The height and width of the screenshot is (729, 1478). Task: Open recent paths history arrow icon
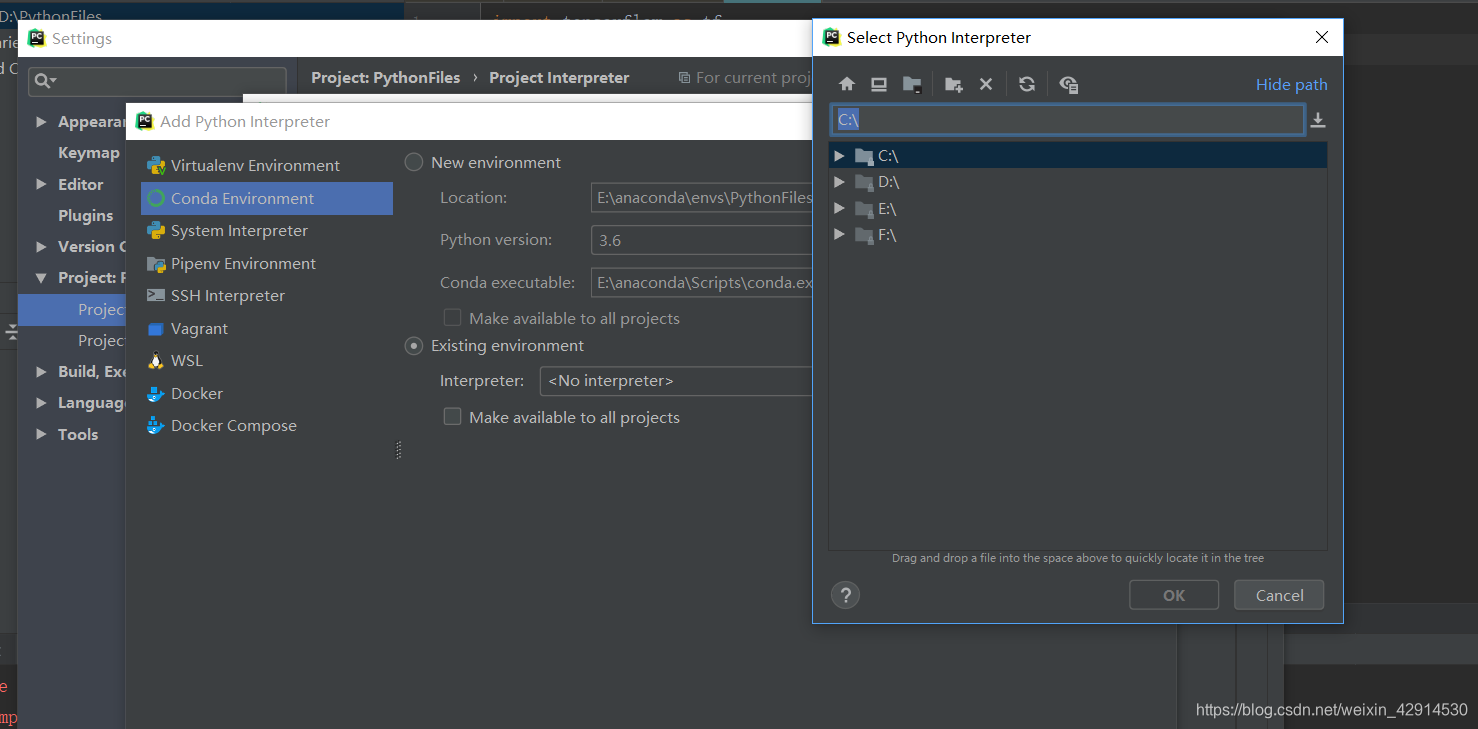pos(1318,121)
